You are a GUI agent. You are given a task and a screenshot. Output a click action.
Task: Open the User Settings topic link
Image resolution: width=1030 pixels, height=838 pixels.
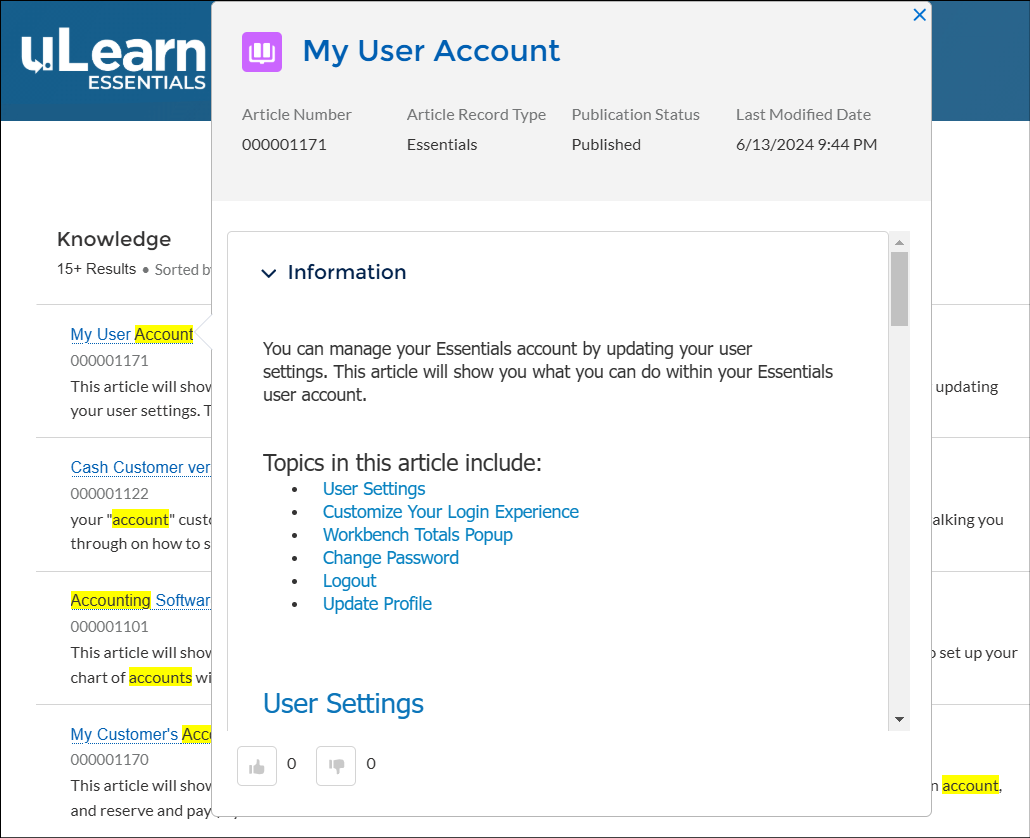point(373,489)
